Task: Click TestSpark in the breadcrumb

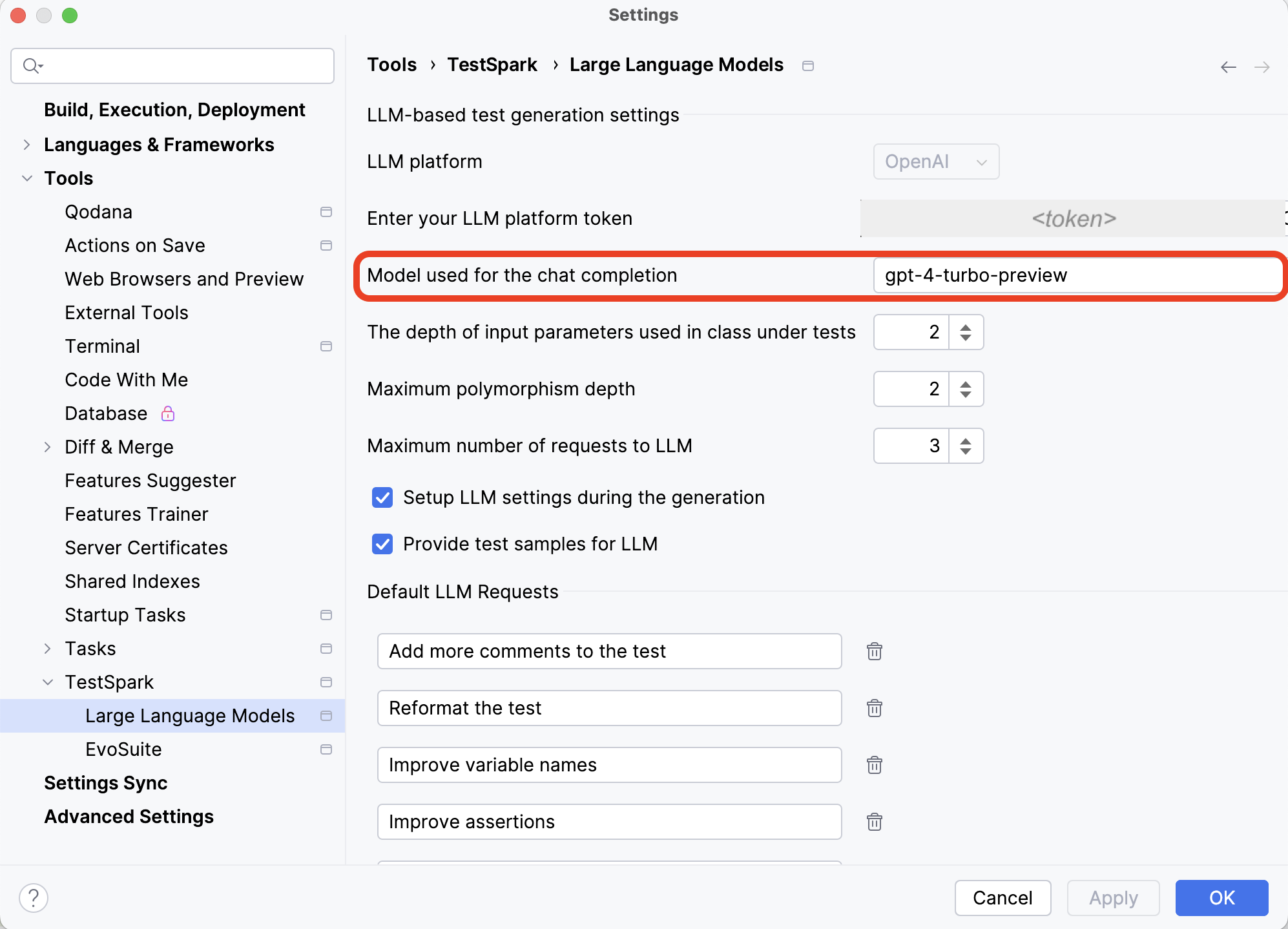Action: tap(492, 65)
